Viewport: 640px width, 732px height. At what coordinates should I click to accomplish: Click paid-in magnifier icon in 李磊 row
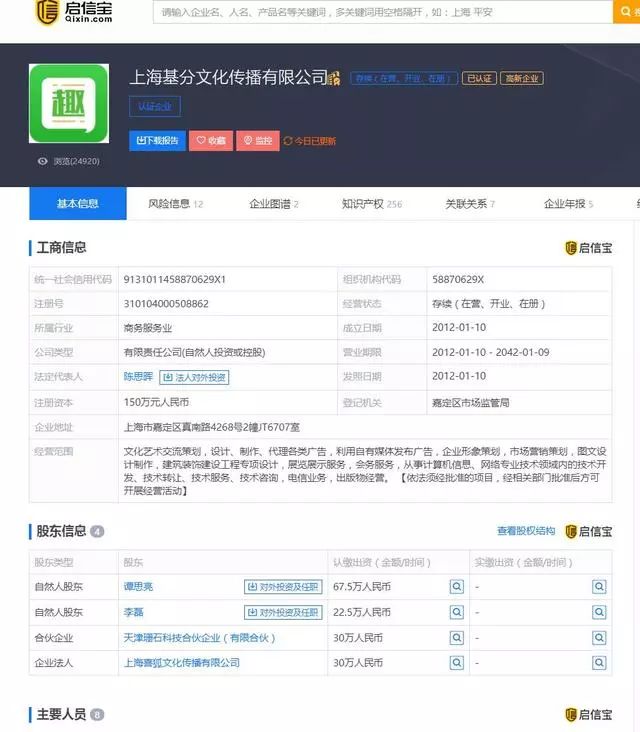pos(599,612)
